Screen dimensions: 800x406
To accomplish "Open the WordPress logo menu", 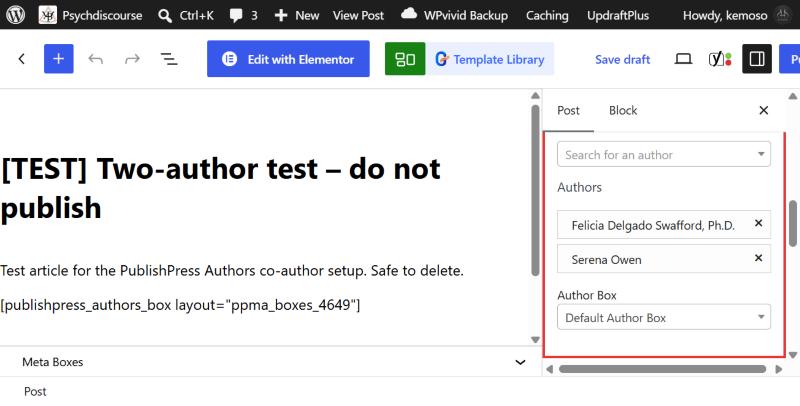I will (15, 15).
